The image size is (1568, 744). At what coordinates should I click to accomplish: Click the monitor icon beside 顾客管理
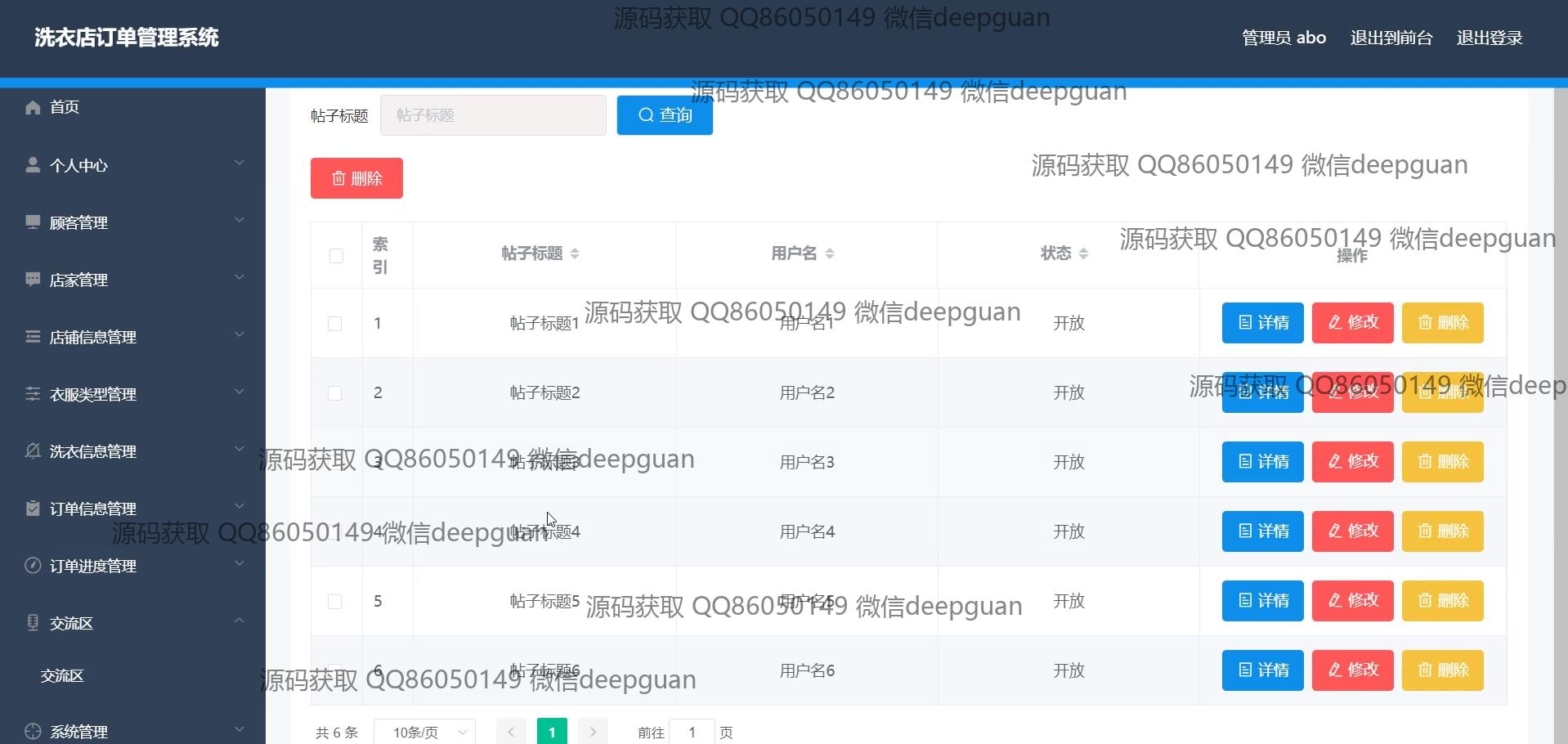33,222
